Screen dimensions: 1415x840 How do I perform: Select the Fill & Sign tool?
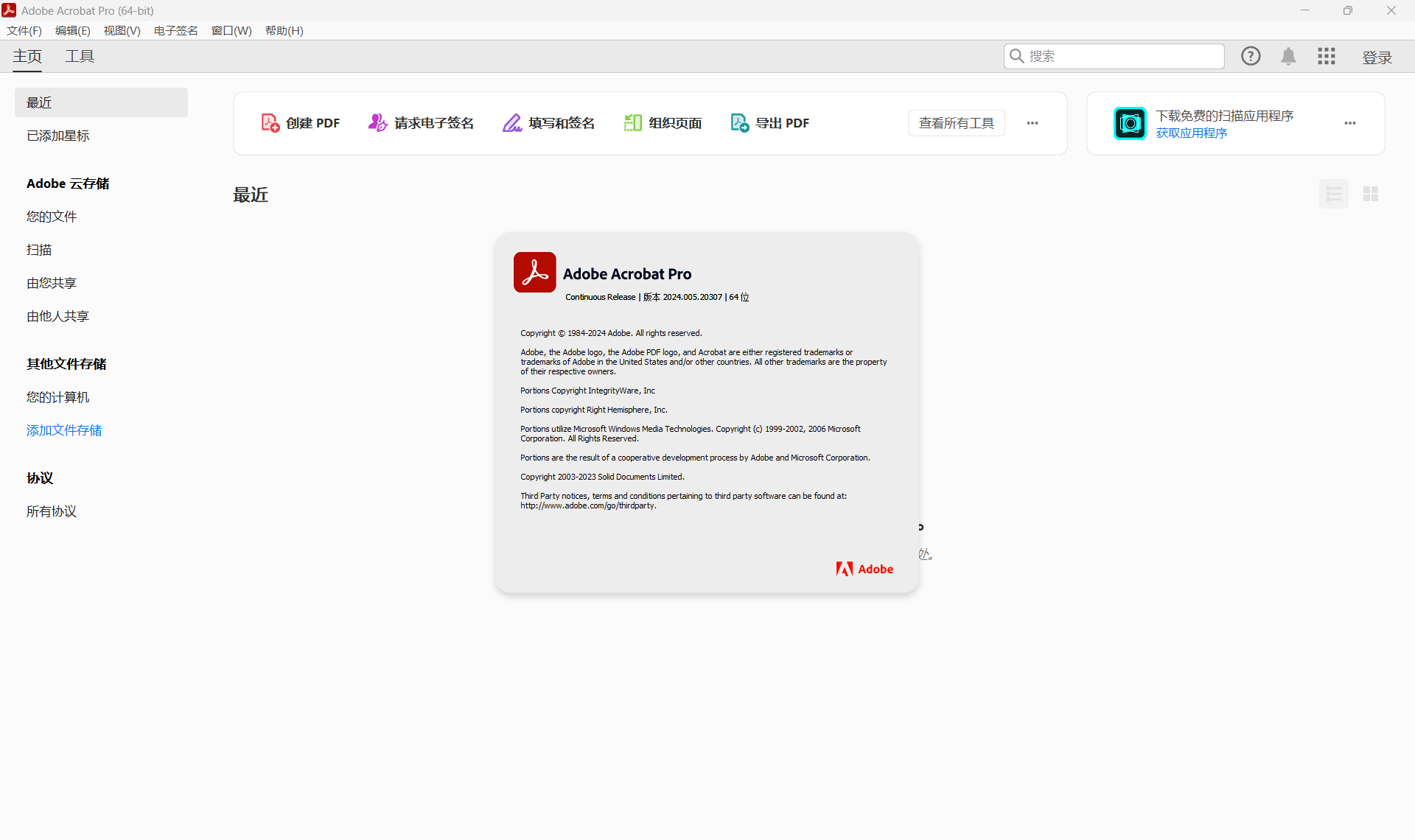tap(549, 123)
